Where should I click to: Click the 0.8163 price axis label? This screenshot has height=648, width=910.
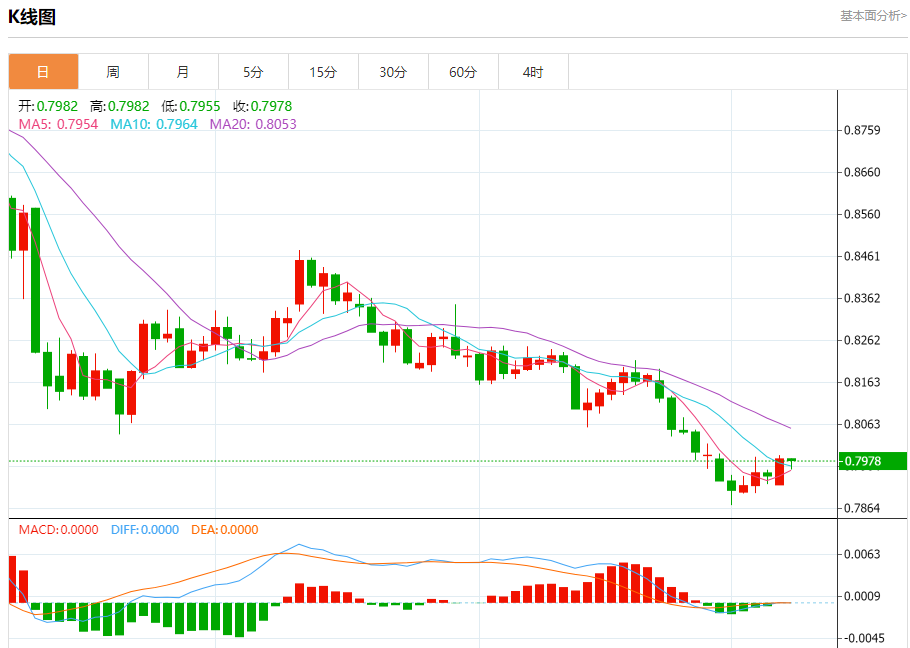[862, 382]
